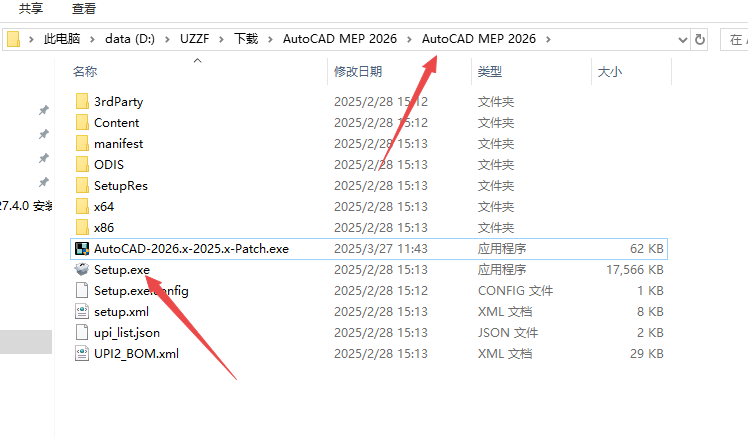The image size is (748, 437).
Task: Click the third pinned quick-access pin icon
Action: click(43, 158)
